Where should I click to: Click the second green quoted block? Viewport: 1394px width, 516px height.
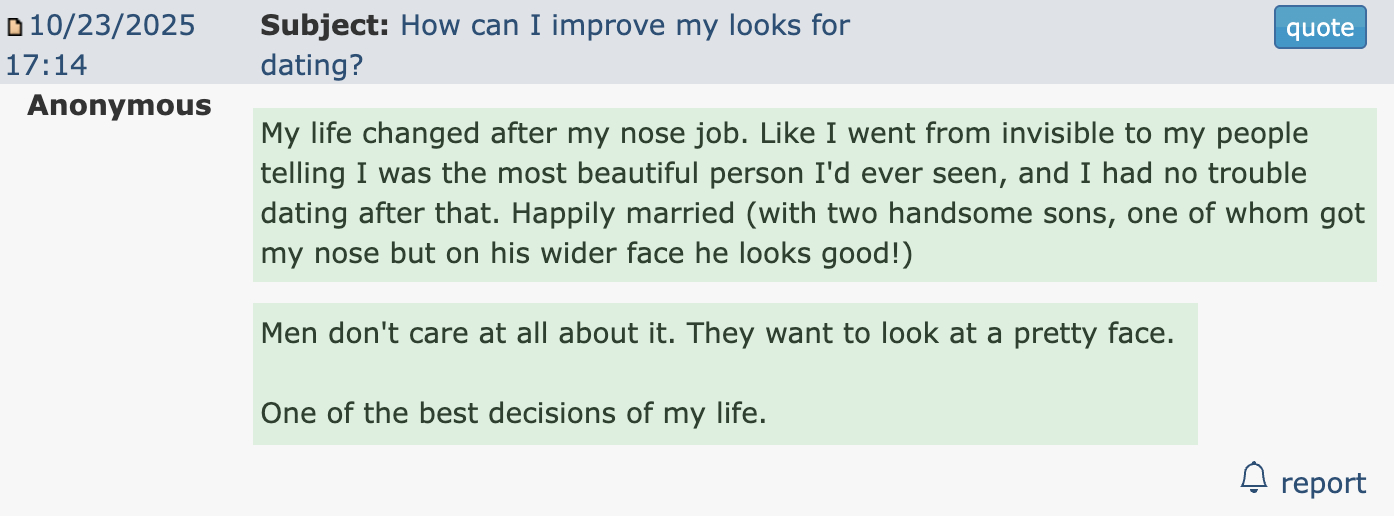pos(724,373)
